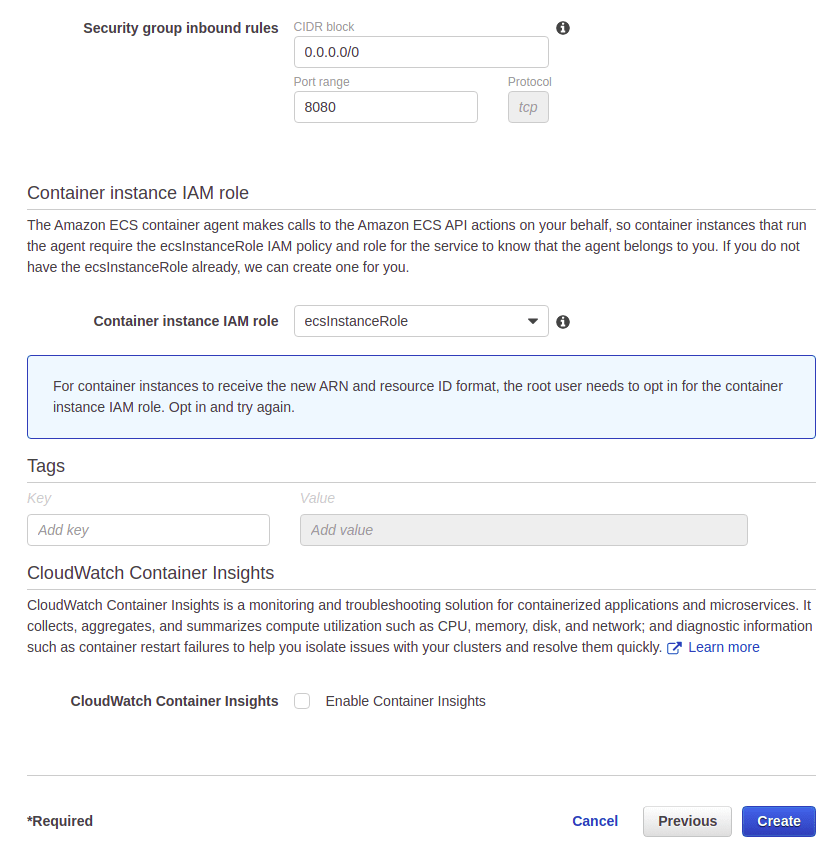Viewport: 838px width, 846px height.
Task: Focus the Port range field showing 8080
Action: pyautogui.click(x=385, y=107)
